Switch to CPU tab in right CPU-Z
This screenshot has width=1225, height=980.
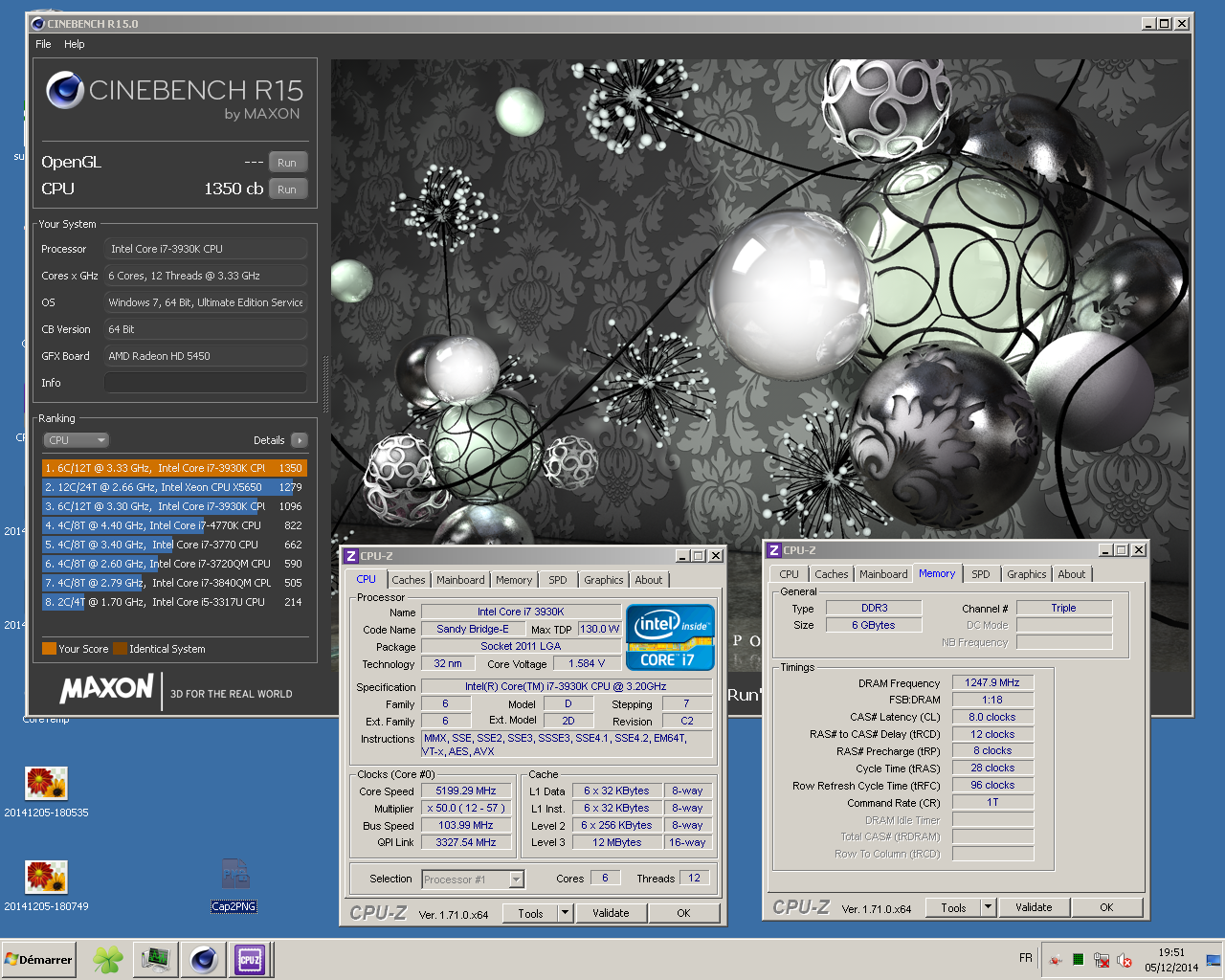pos(789,574)
